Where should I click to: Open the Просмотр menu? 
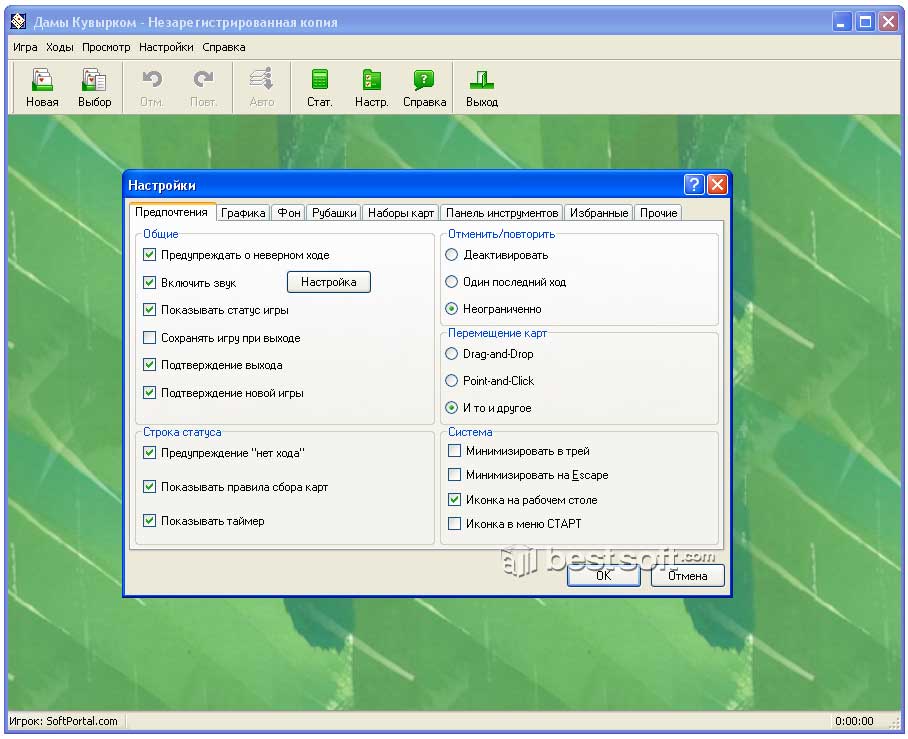106,47
